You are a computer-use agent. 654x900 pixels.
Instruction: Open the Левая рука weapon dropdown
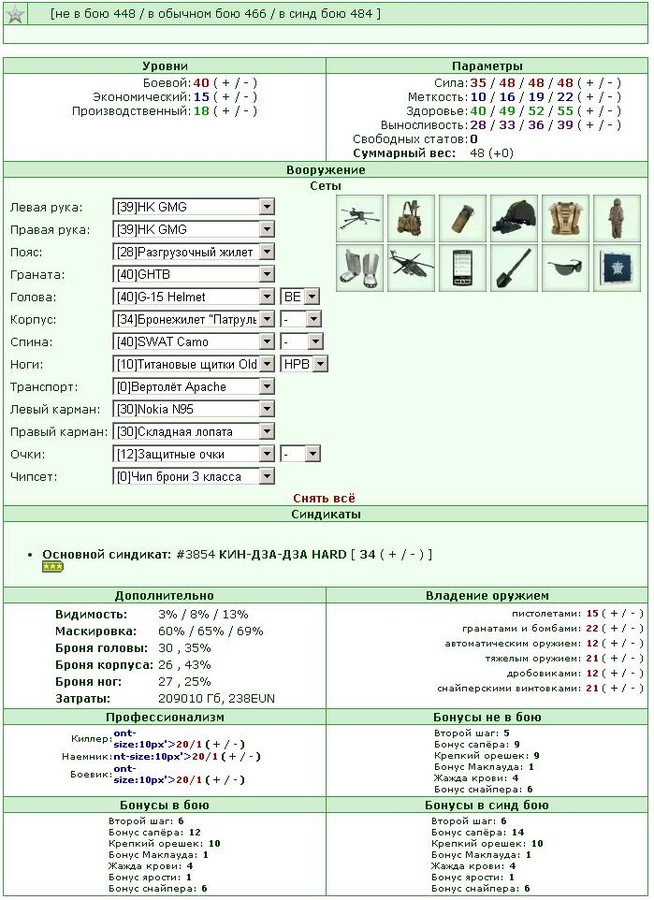click(x=194, y=207)
